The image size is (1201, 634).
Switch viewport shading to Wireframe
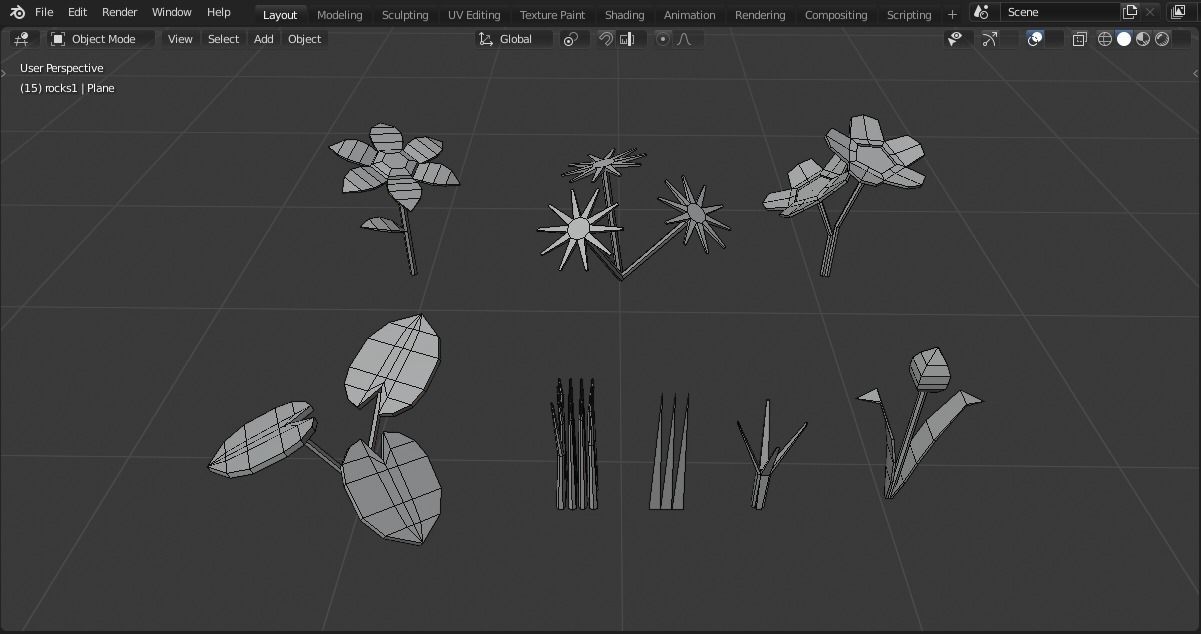click(x=1105, y=39)
